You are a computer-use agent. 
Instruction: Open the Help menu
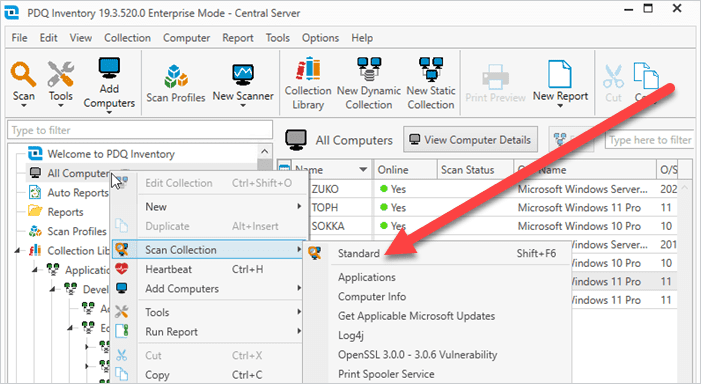tap(362, 38)
